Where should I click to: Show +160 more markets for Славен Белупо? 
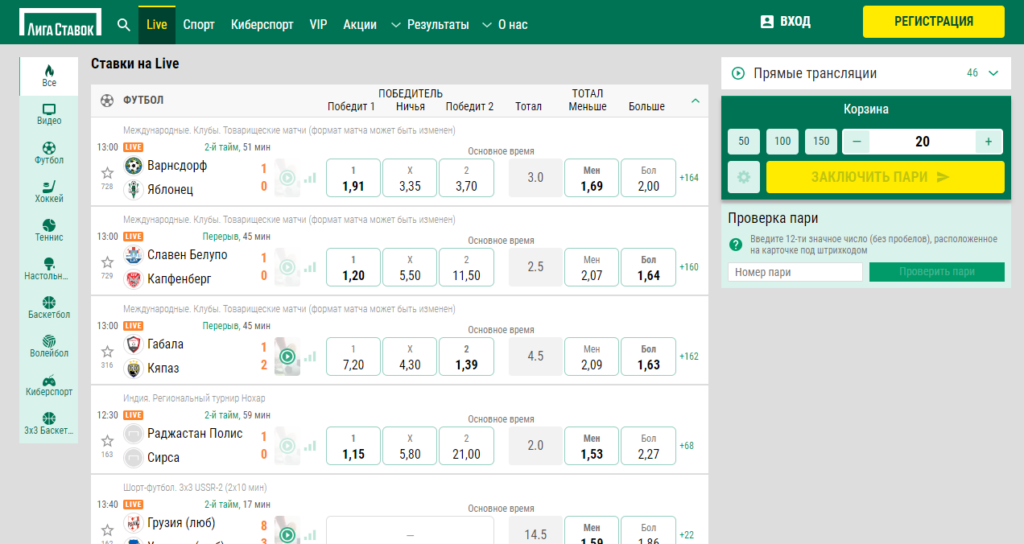click(x=689, y=267)
